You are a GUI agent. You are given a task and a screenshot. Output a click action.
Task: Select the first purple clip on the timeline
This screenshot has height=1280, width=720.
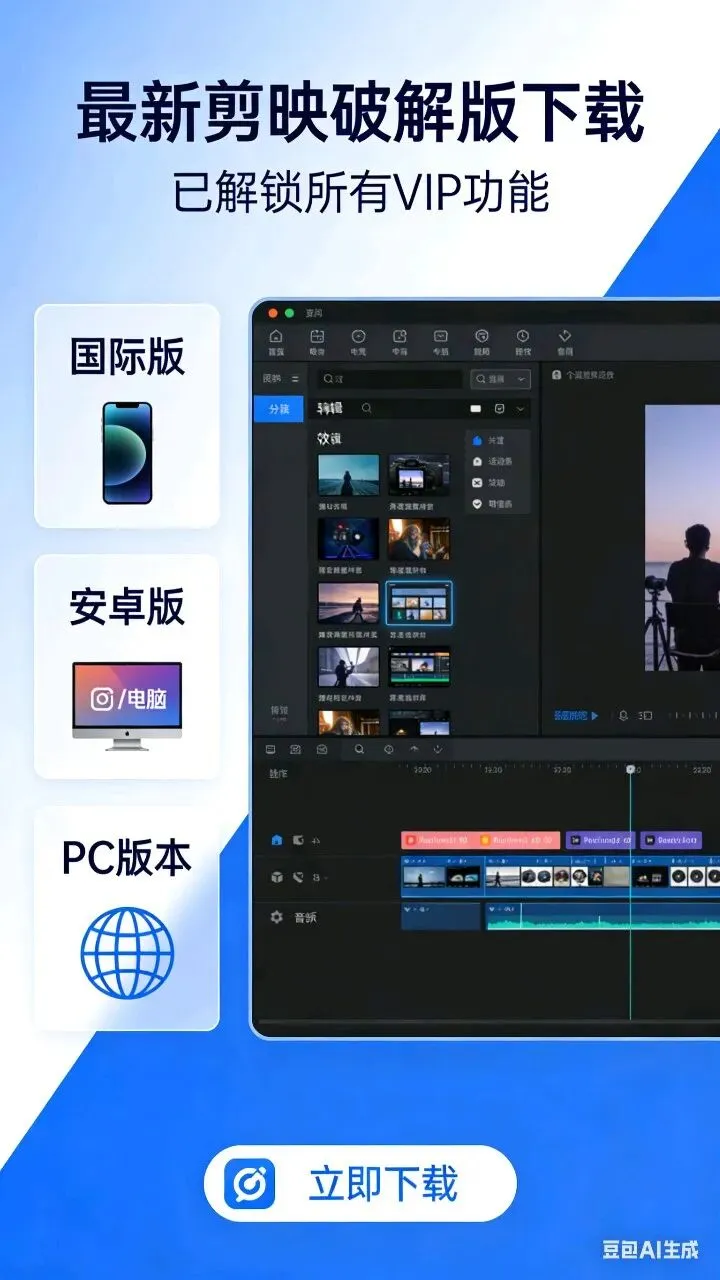point(600,841)
